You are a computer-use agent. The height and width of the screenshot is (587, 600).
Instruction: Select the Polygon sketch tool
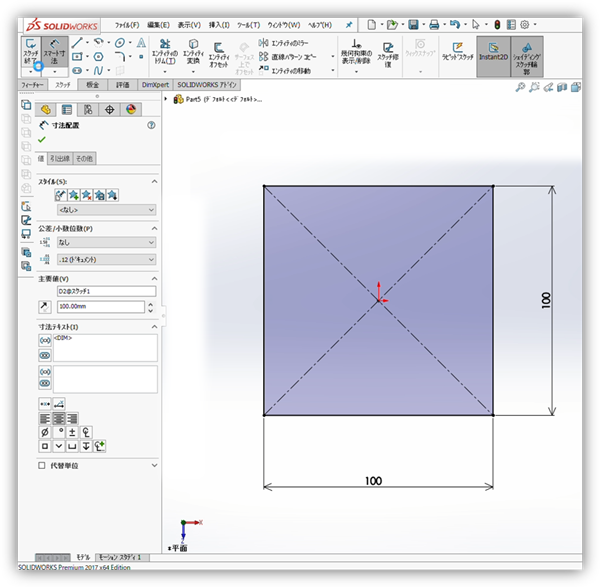point(99,57)
